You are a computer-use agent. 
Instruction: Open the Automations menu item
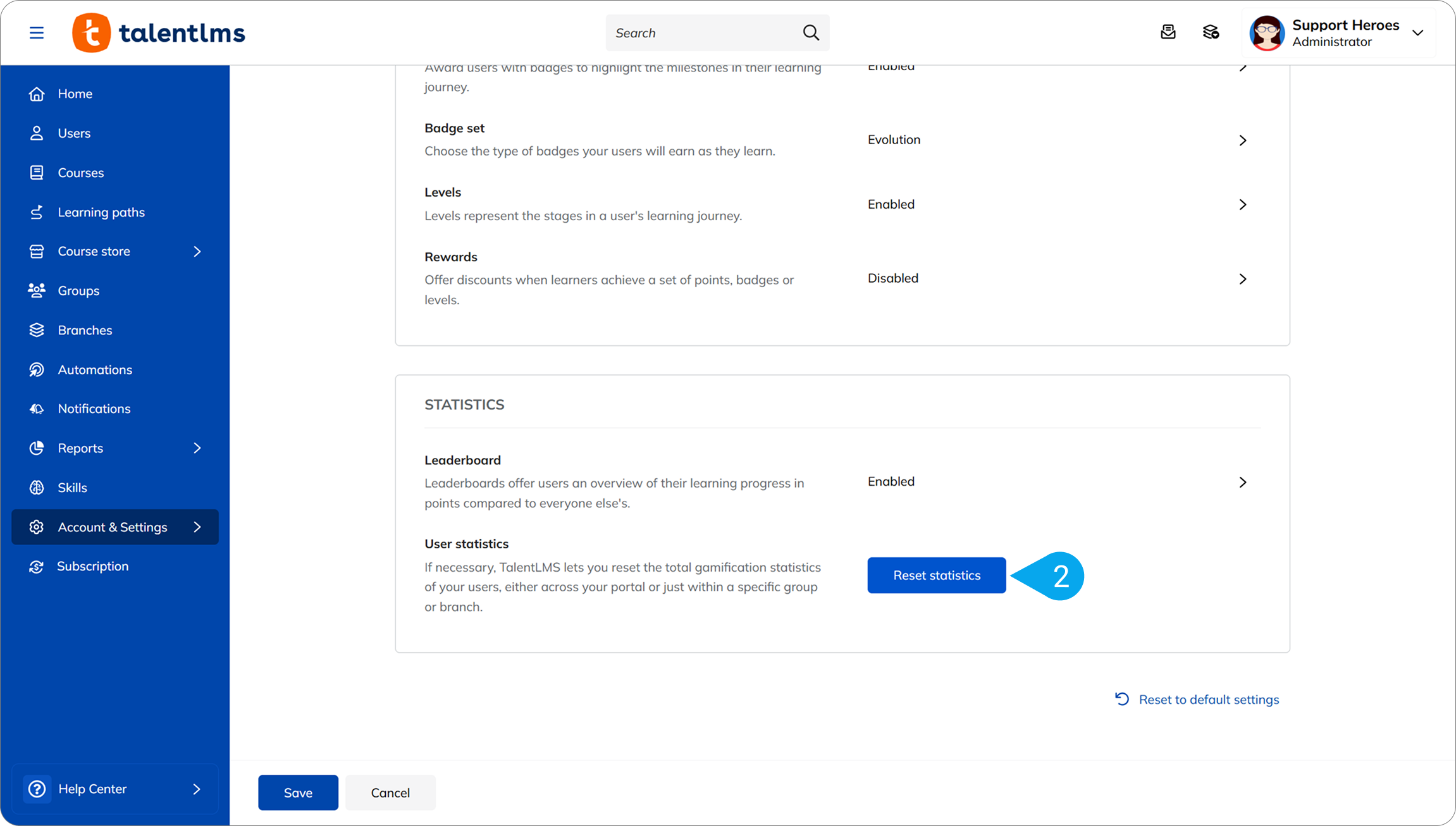pos(95,369)
